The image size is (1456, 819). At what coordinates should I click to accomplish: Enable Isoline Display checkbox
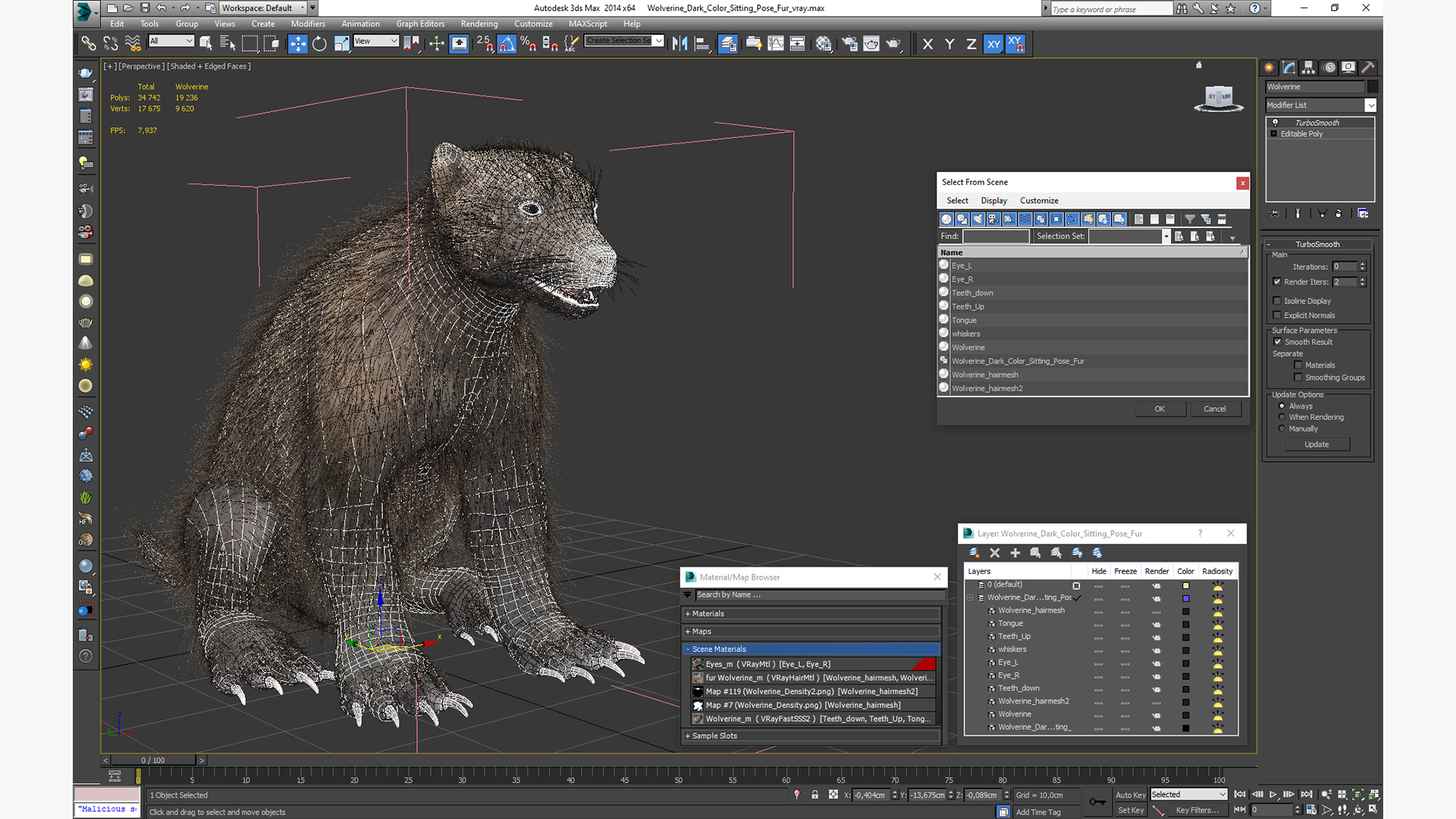point(1278,301)
